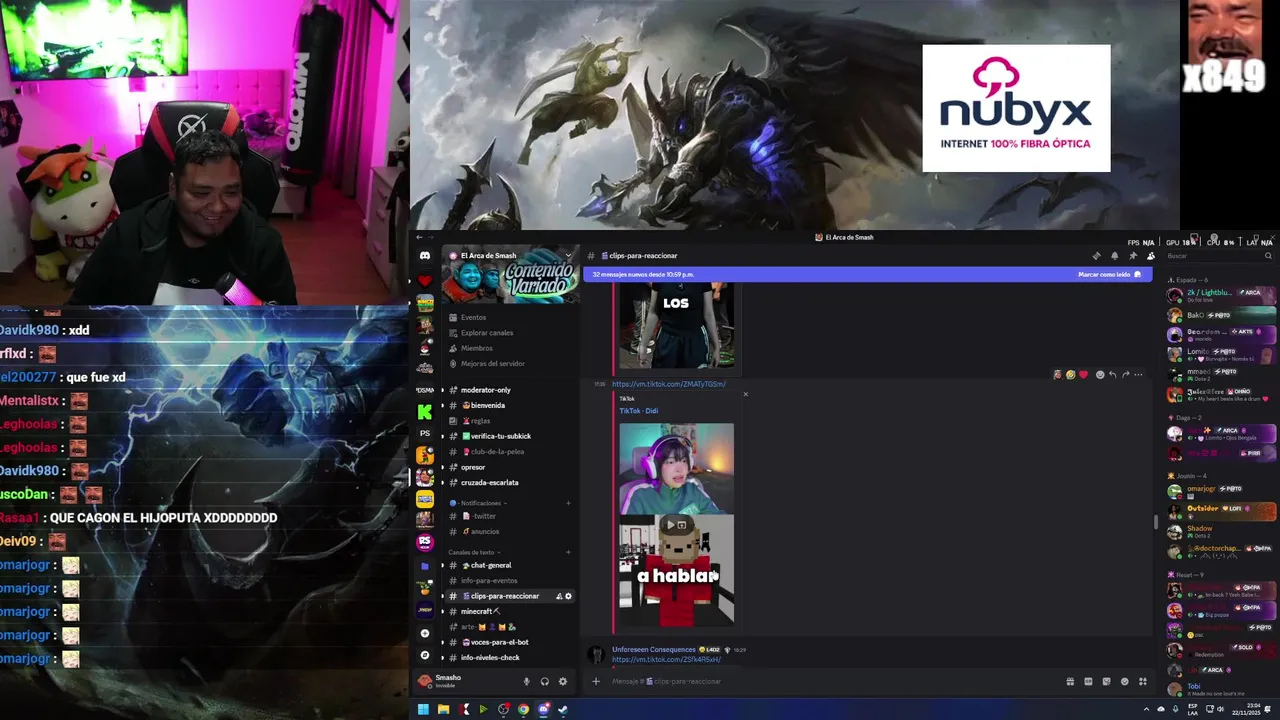Open notification settings bell icon
Screen dimensions: 1280x720
click(x=1114, y=256)
